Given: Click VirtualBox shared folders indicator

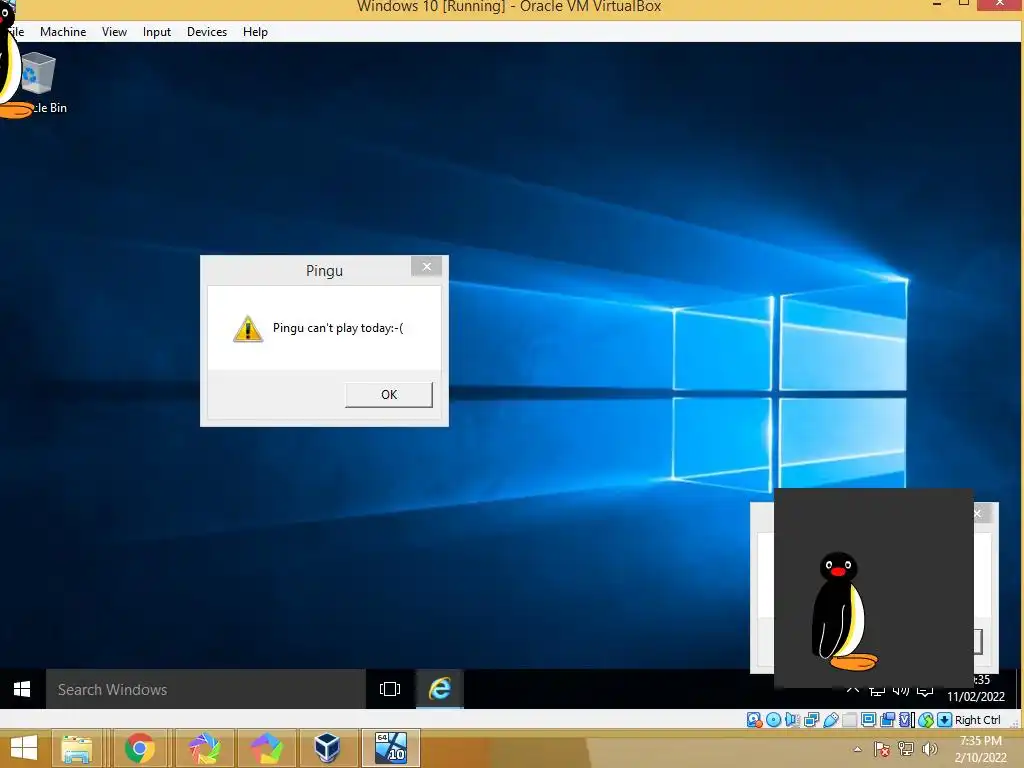Looking at the screenshot, I should pyautogui.click(x=850, y=720).
